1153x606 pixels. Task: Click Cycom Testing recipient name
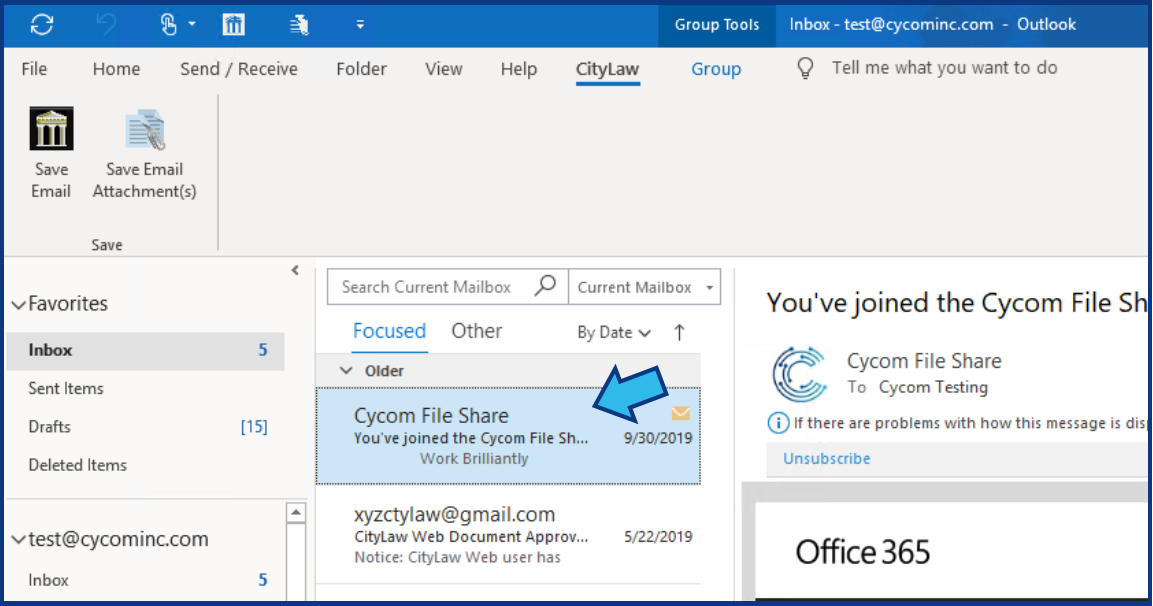tap(933, 388)
